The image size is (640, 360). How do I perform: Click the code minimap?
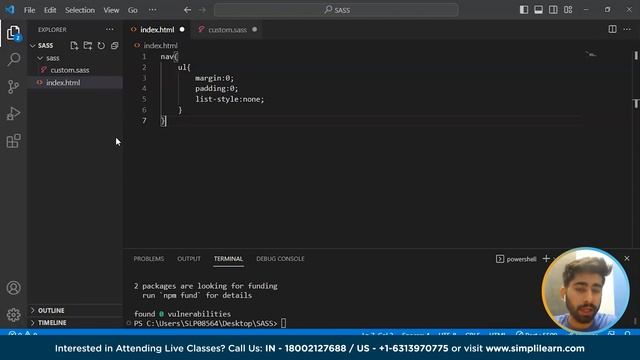591,54
